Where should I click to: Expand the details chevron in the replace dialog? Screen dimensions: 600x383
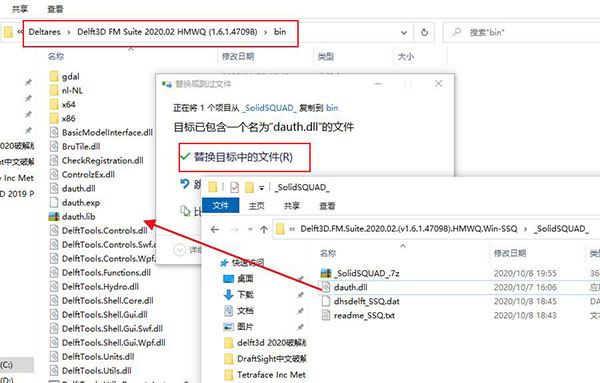(179, 250)
